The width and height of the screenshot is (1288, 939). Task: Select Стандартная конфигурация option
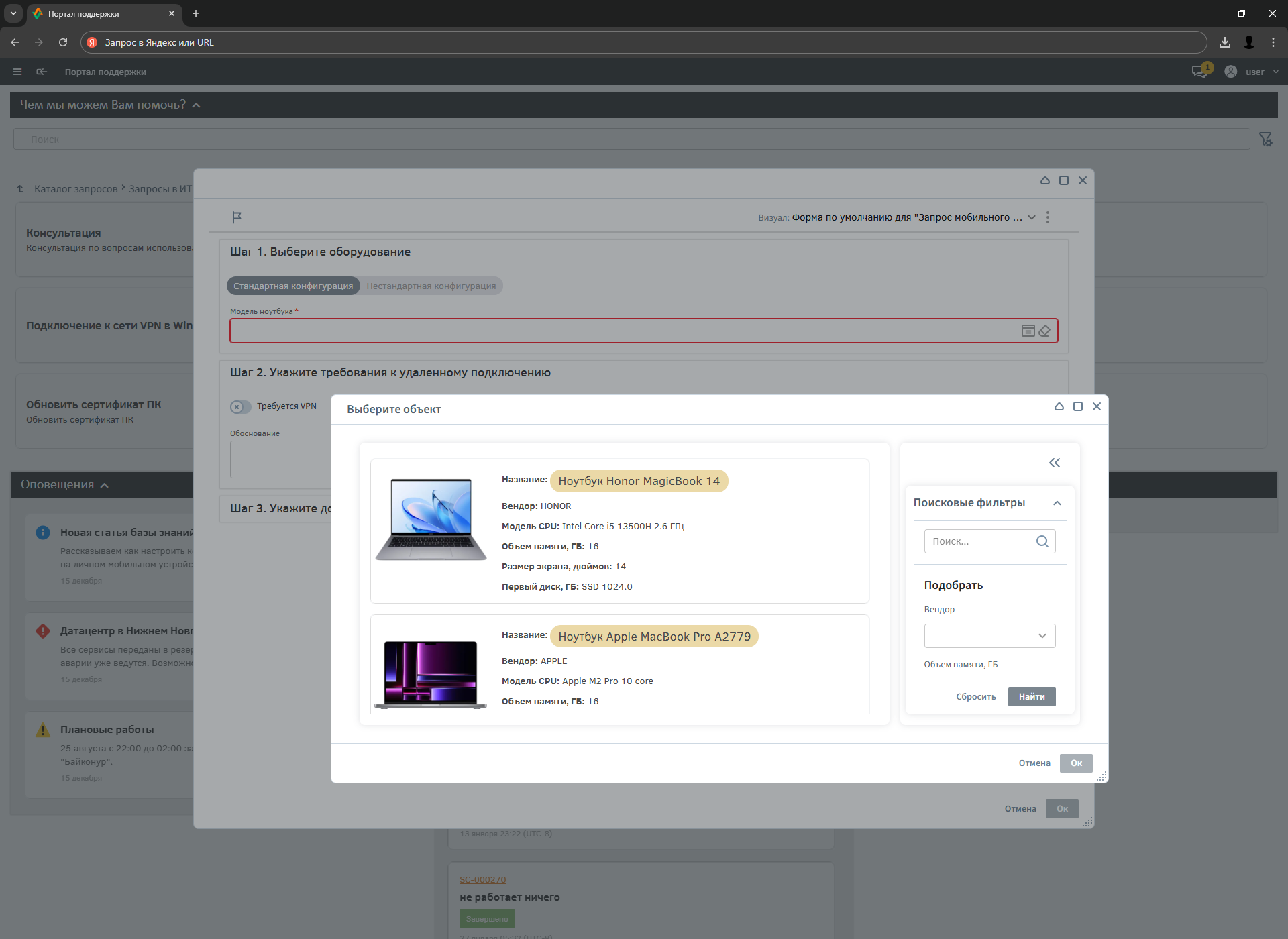click(293, 286)
